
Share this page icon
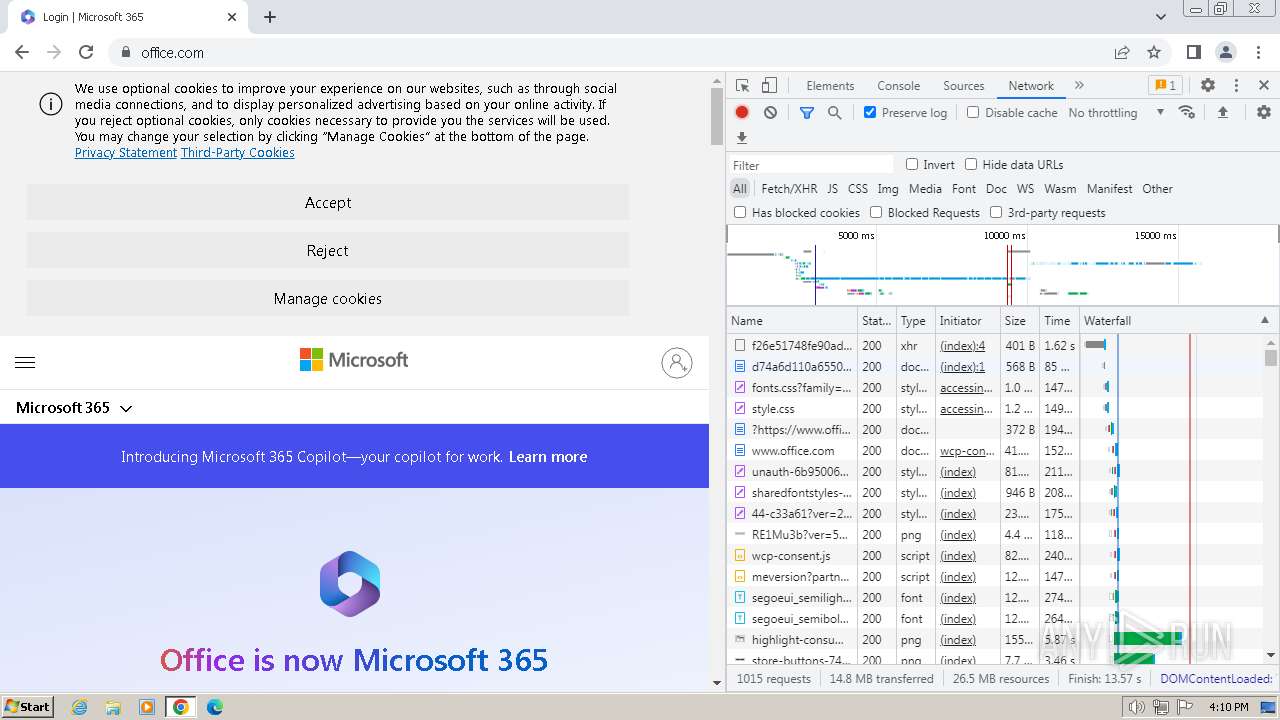pos(1122,52)
